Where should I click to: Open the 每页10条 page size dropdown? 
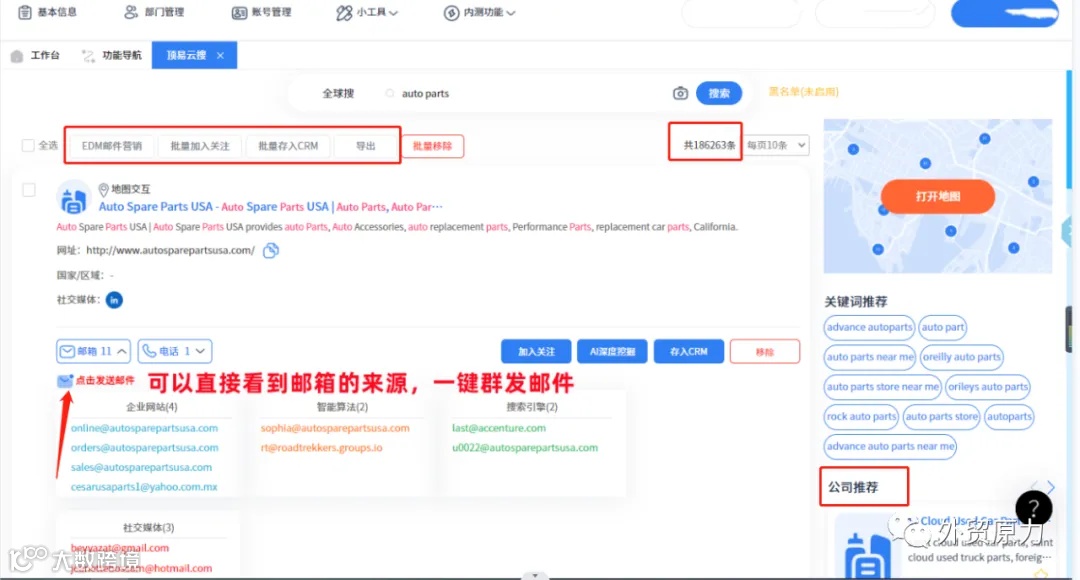click(776, 145)
